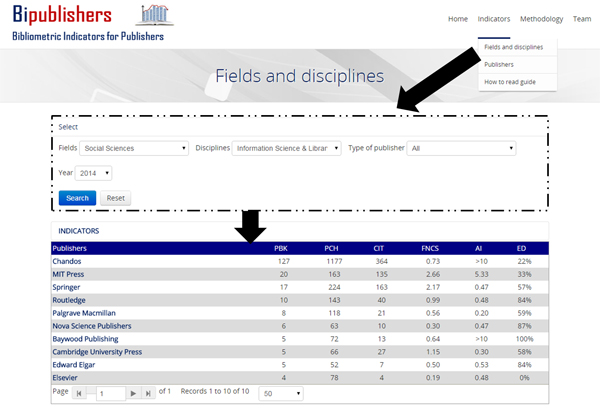
Task: Click MIT Press FNCS value 2.66
Action: coord(433,274)
